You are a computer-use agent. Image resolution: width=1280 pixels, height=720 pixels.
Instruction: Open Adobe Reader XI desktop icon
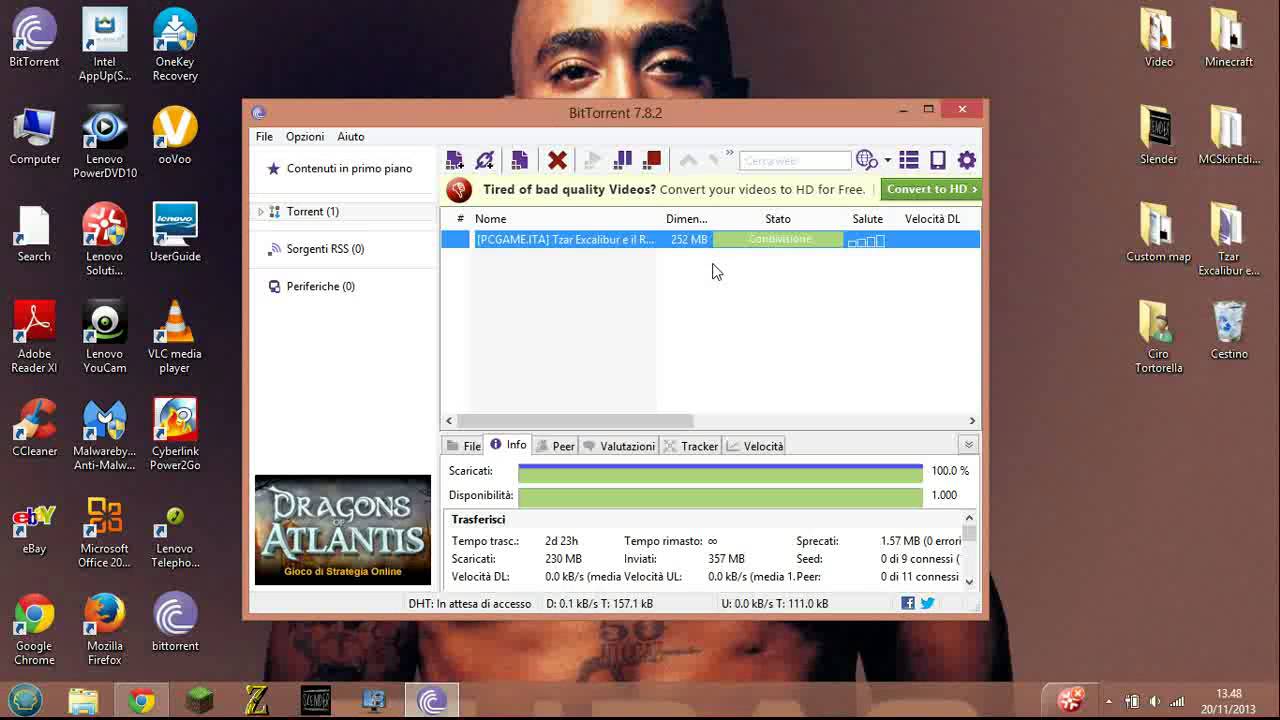34,337
